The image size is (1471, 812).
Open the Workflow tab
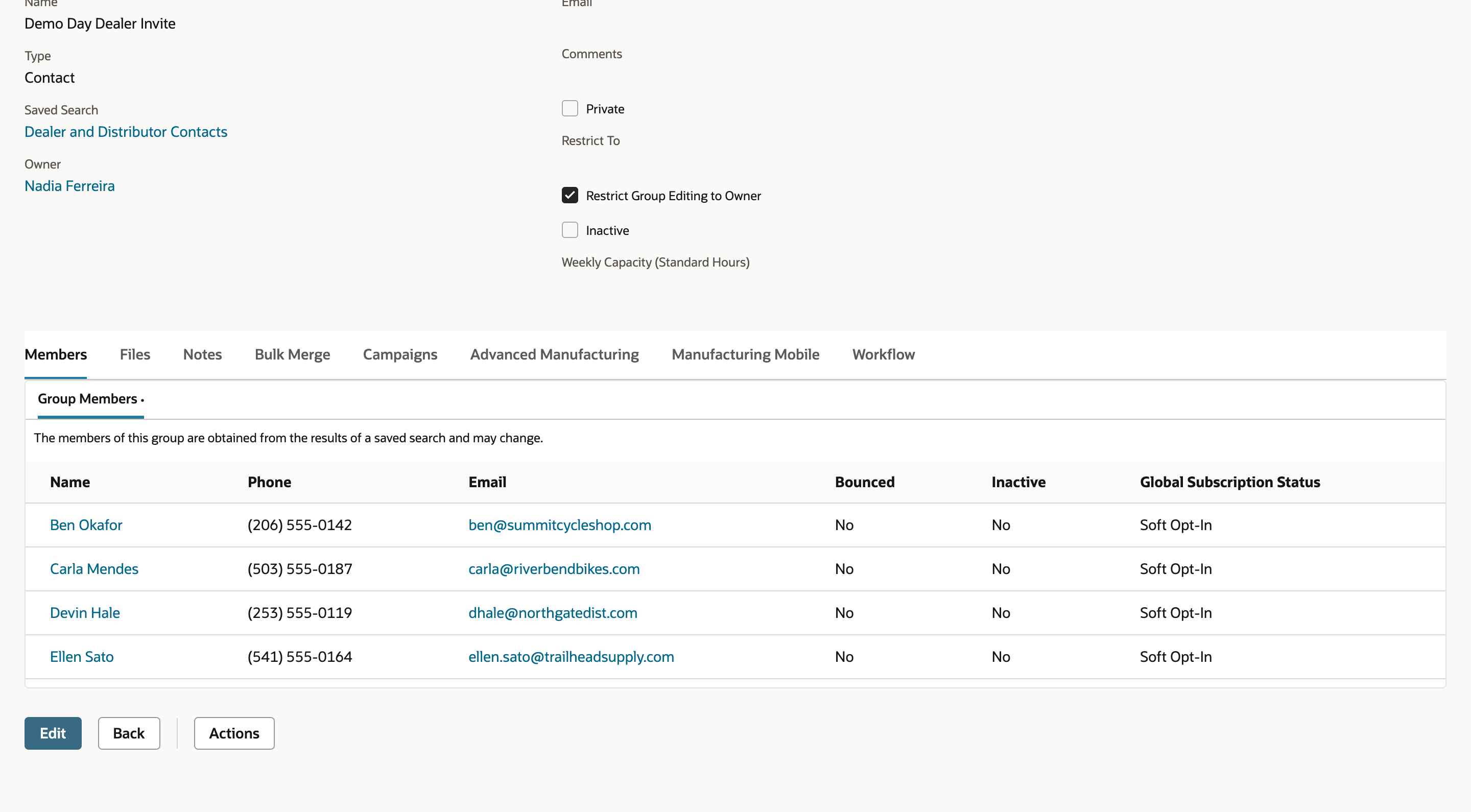[x=884, y=354]
